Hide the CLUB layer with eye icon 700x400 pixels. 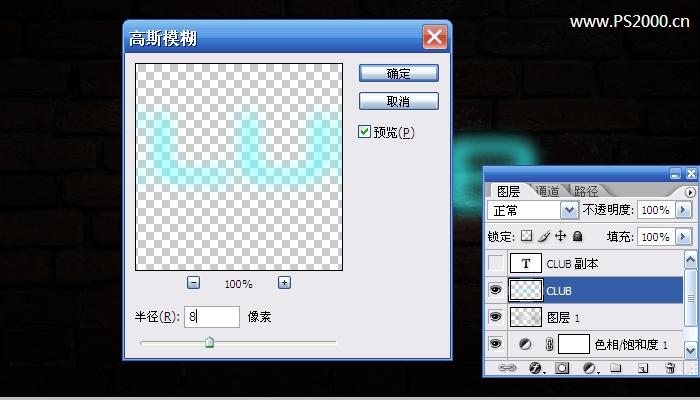[x=496, y=290]
